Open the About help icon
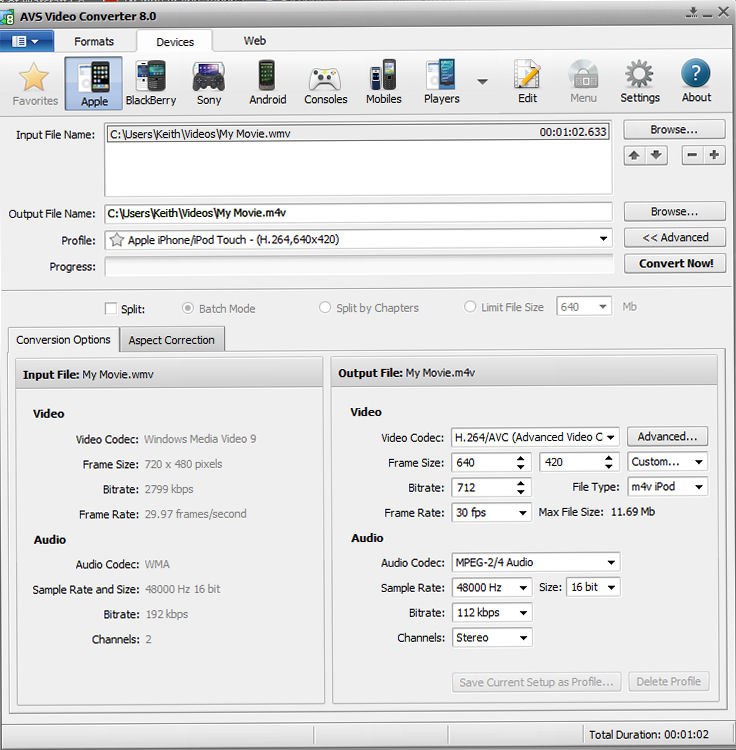 pyautogui.click(x=696, y=82)
